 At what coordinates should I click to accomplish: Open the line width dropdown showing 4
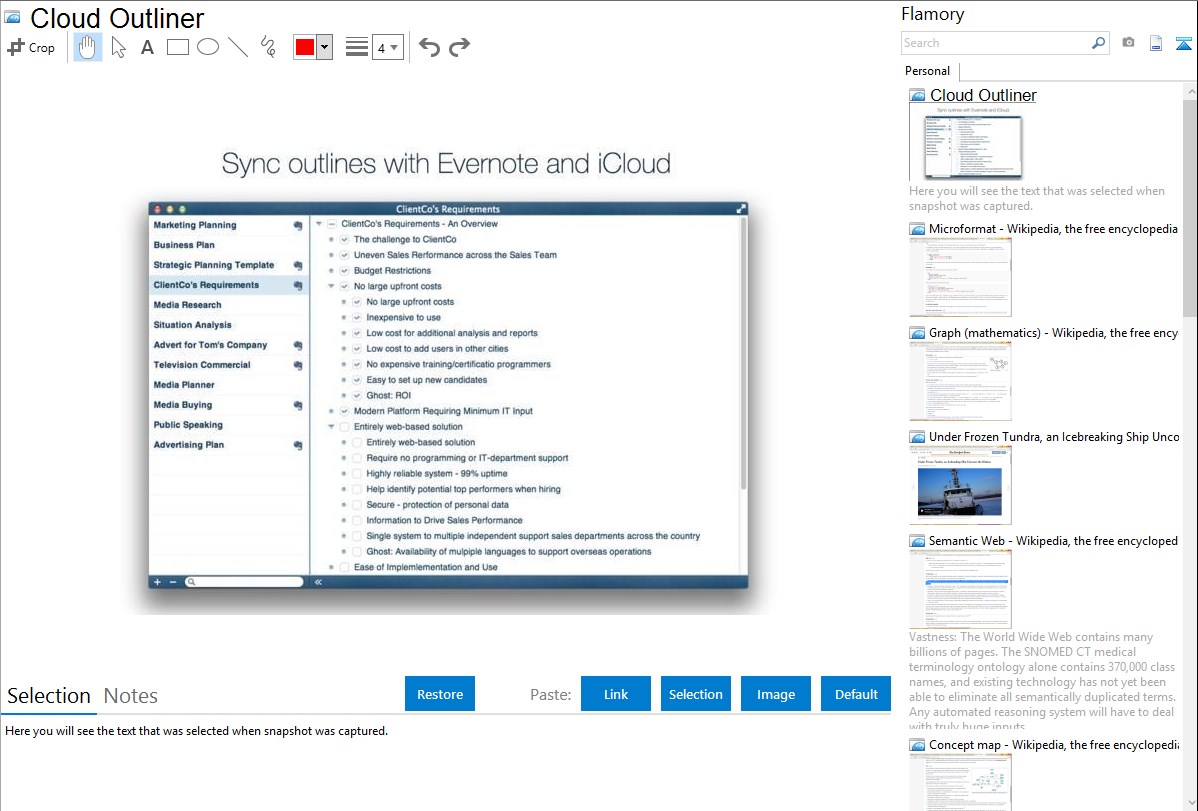pos(387,47)
